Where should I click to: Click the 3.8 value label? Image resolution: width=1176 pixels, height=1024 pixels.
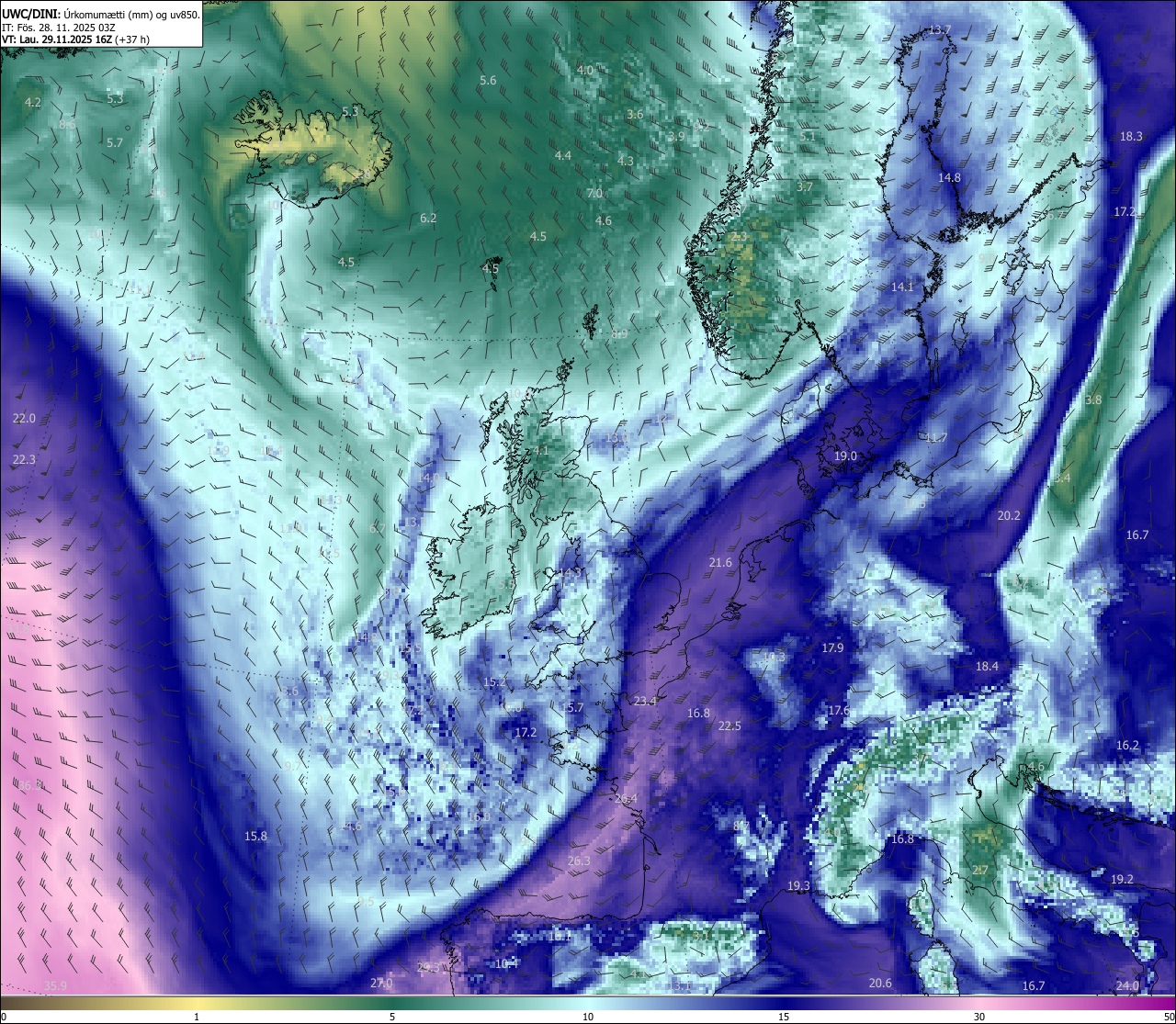(x=1093, y=400)
